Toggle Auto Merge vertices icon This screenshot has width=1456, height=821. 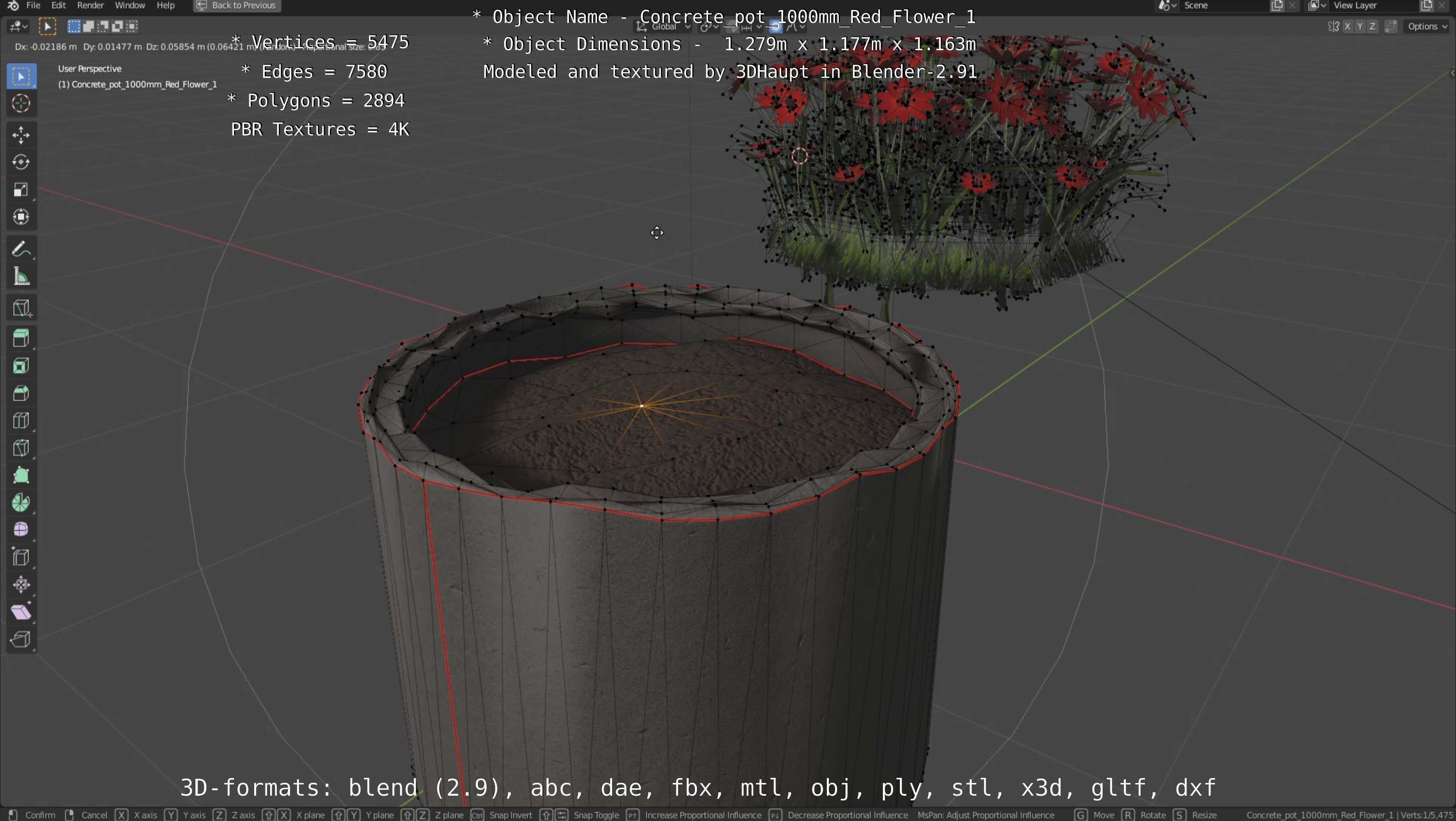1391,26
